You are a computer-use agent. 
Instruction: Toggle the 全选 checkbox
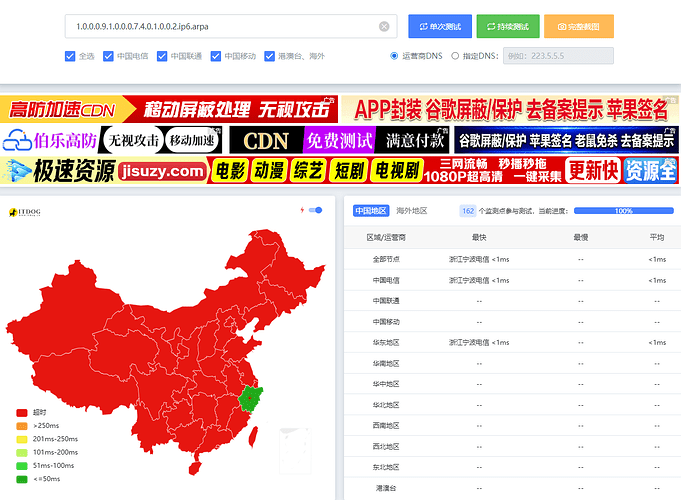click(70, 56)
